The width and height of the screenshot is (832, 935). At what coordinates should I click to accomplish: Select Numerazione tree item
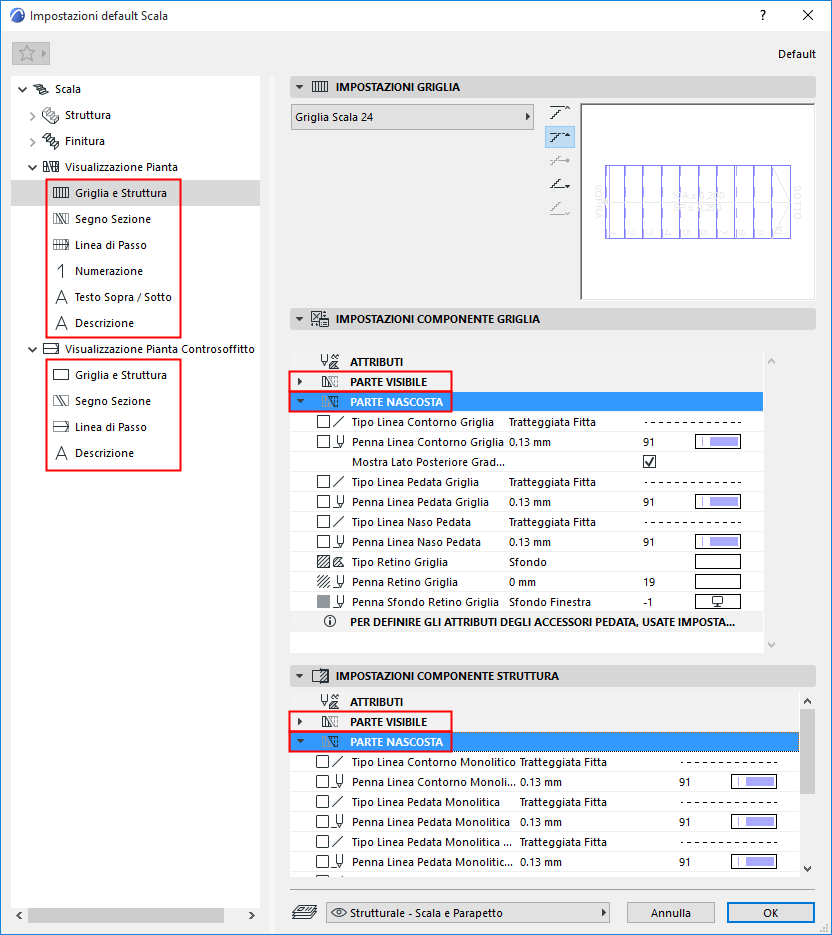[x=109, y=271]
